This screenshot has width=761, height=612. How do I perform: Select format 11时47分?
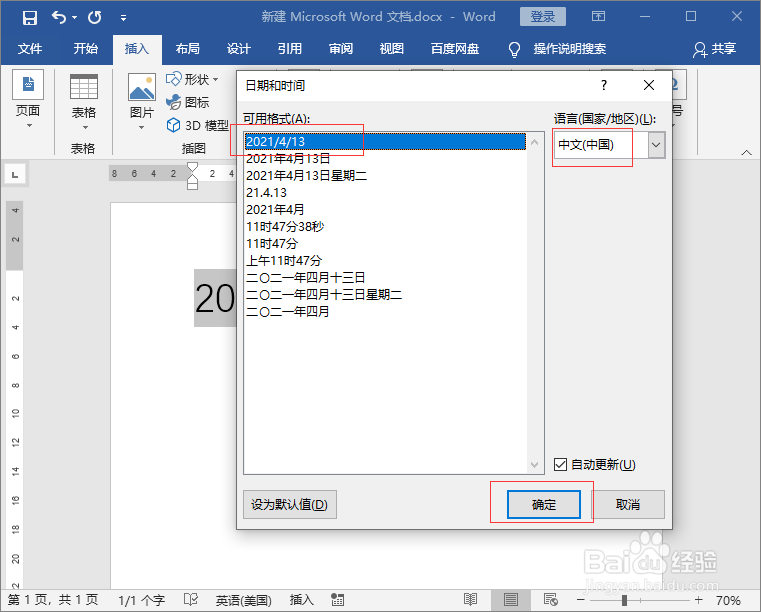[385, 243]
